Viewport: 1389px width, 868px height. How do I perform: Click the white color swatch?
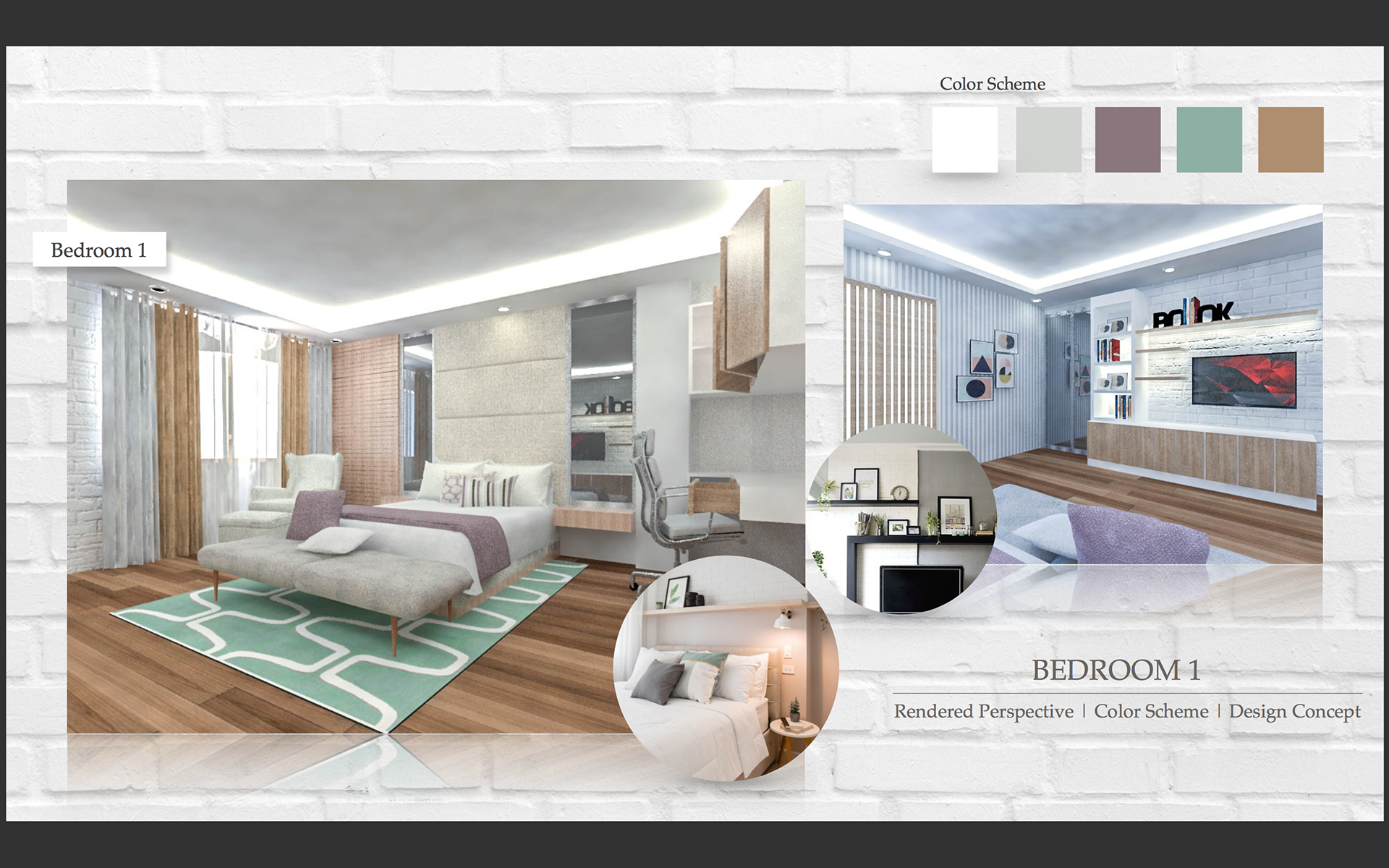[x=964, y=140]
